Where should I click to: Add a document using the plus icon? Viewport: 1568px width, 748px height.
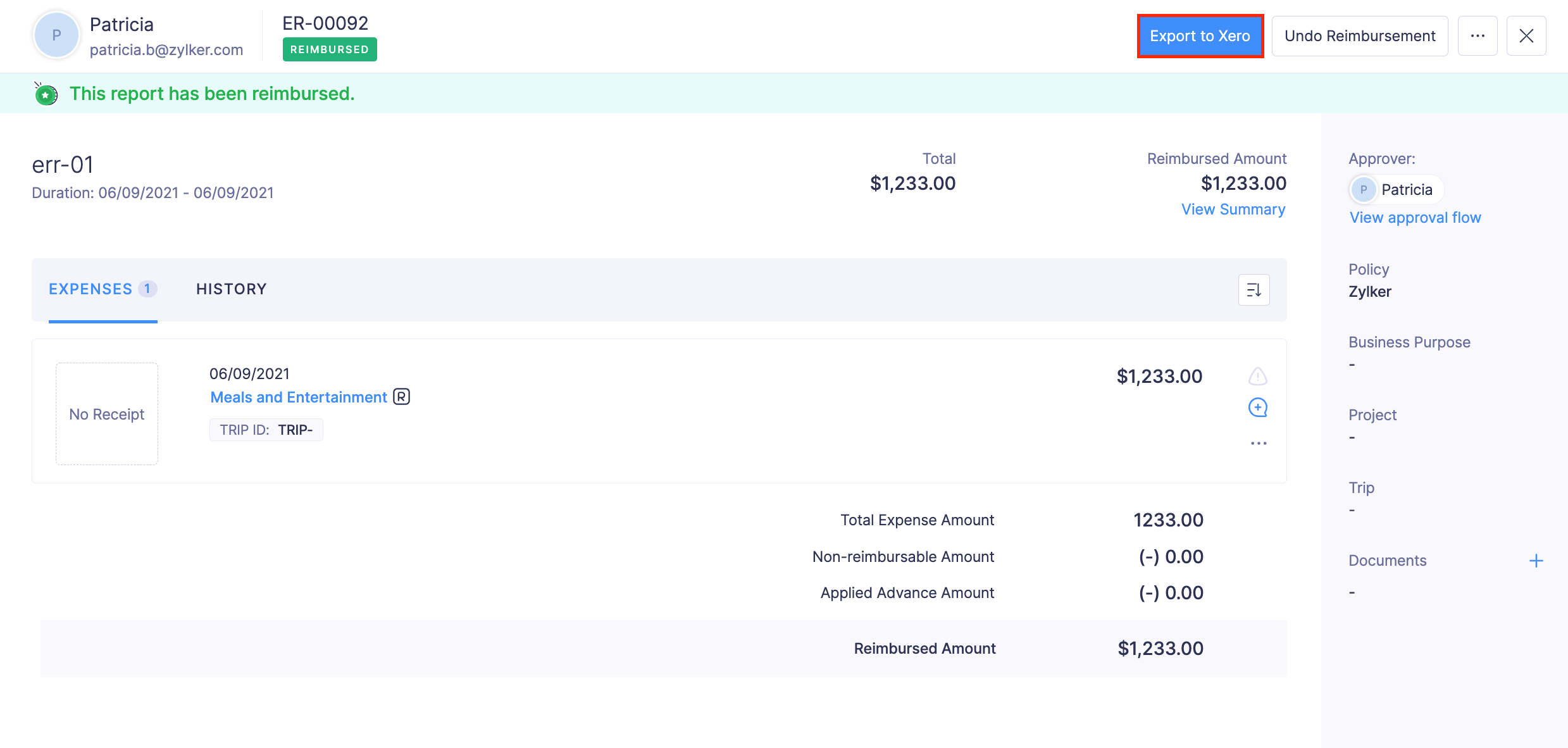click(1536, 560)
